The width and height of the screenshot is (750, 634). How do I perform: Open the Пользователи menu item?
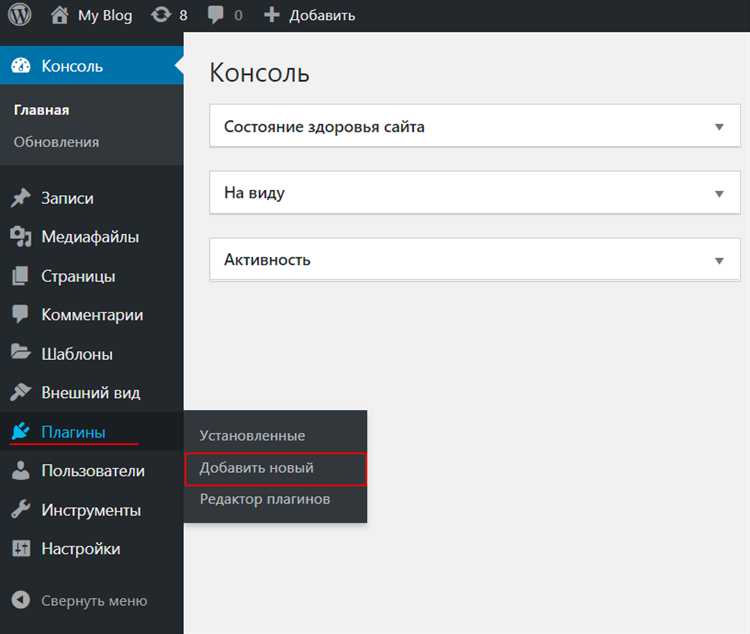click(93, 471)
